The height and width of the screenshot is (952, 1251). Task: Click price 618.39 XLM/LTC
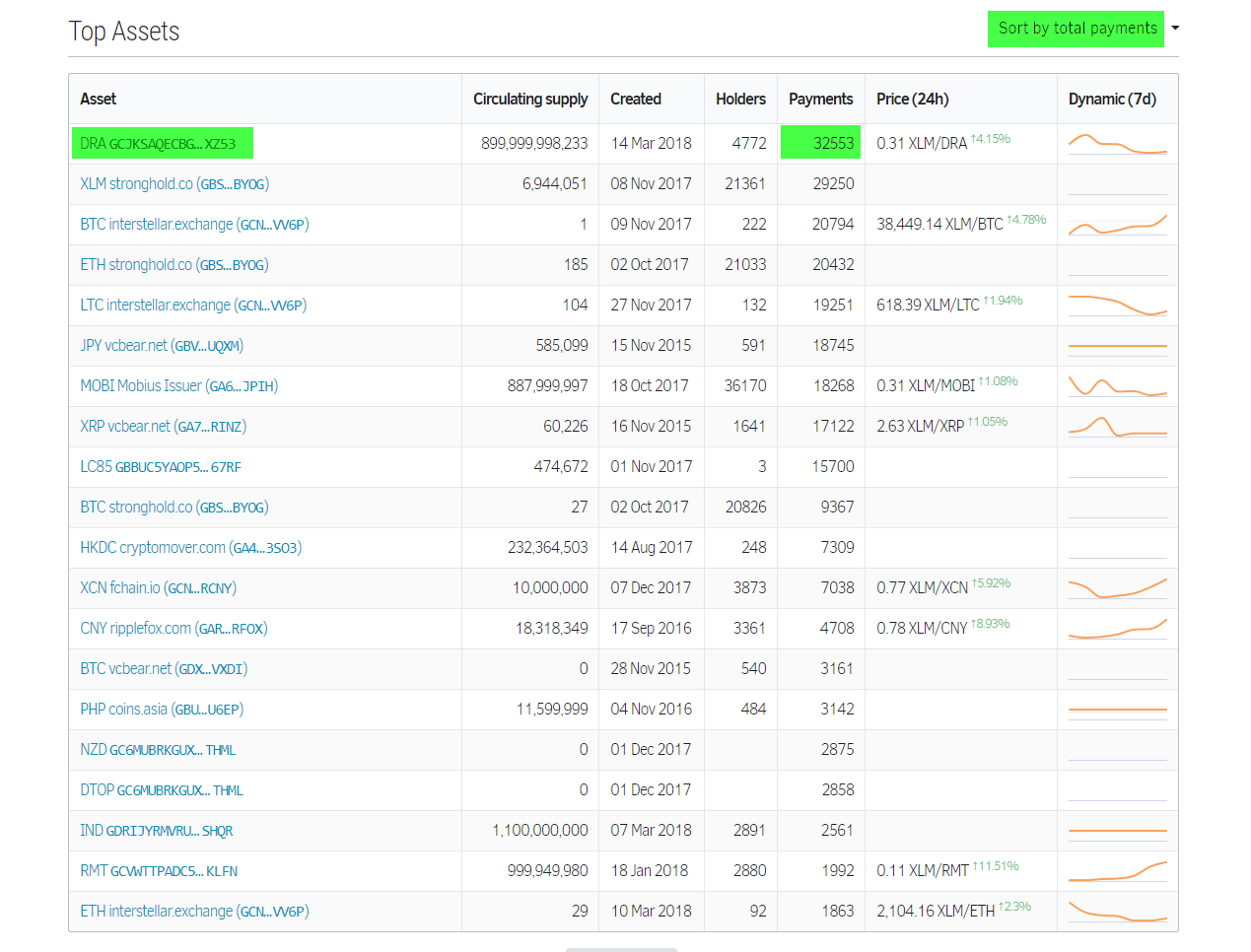[x=928, y=306]
